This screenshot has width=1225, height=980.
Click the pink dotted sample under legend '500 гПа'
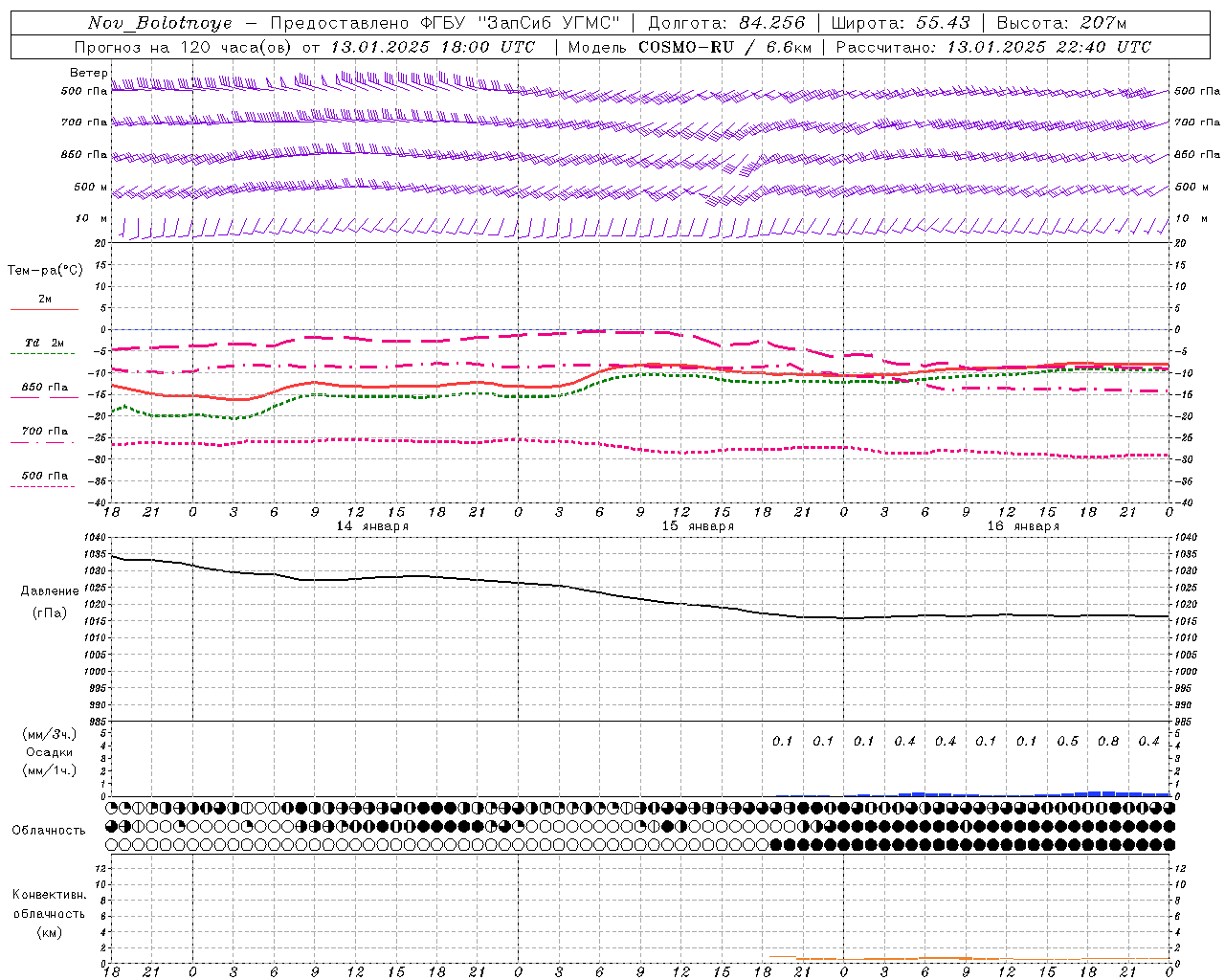[x=43, y=486]
